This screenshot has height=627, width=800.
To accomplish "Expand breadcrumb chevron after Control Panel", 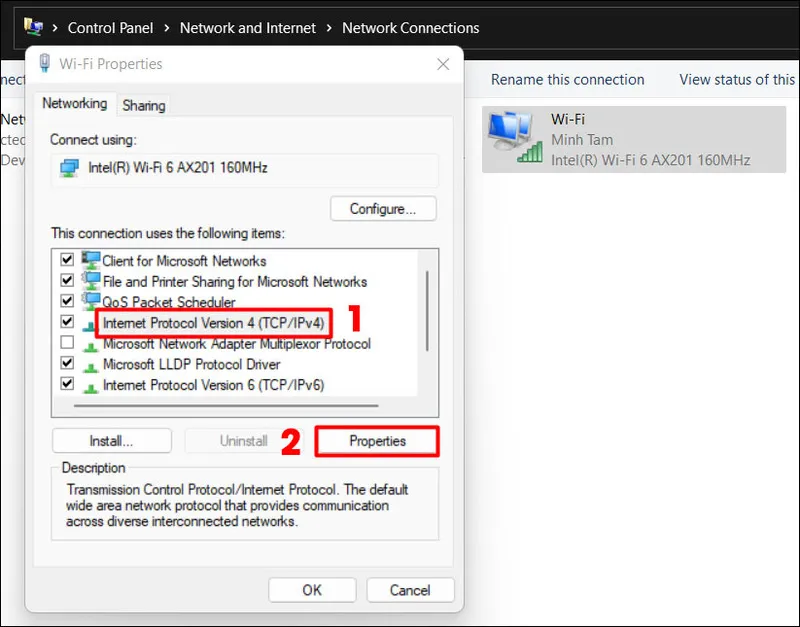I will pos(166,28).
